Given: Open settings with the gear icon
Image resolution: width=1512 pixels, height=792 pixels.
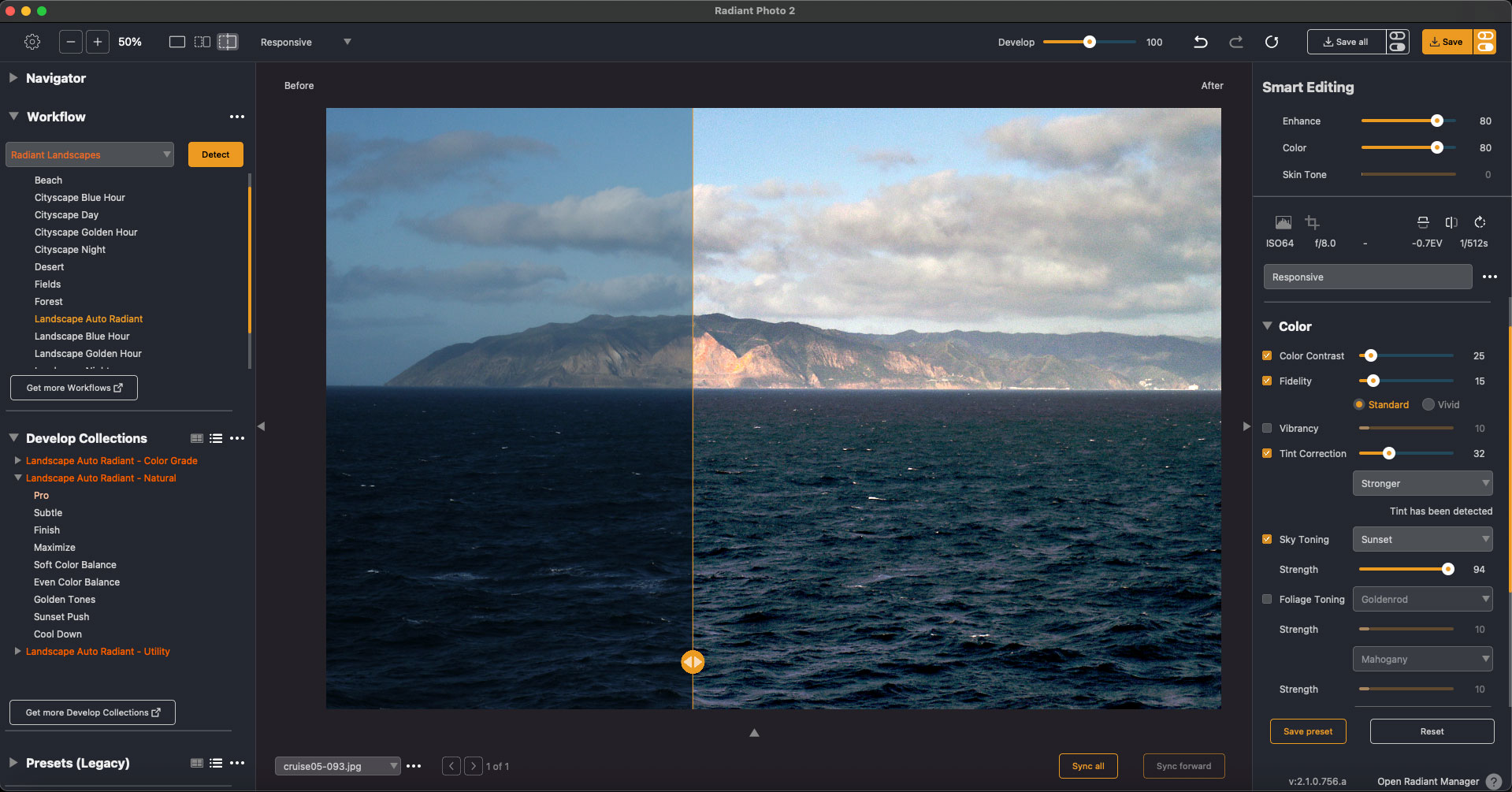Looking at the screenshot, I should click(x=32, y=42).
